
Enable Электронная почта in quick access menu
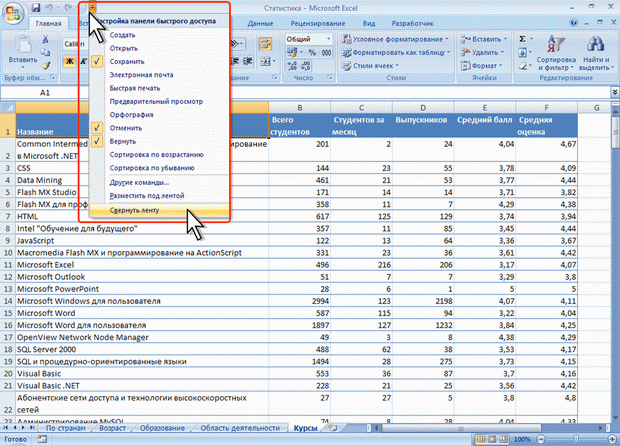tap(159, 75)
